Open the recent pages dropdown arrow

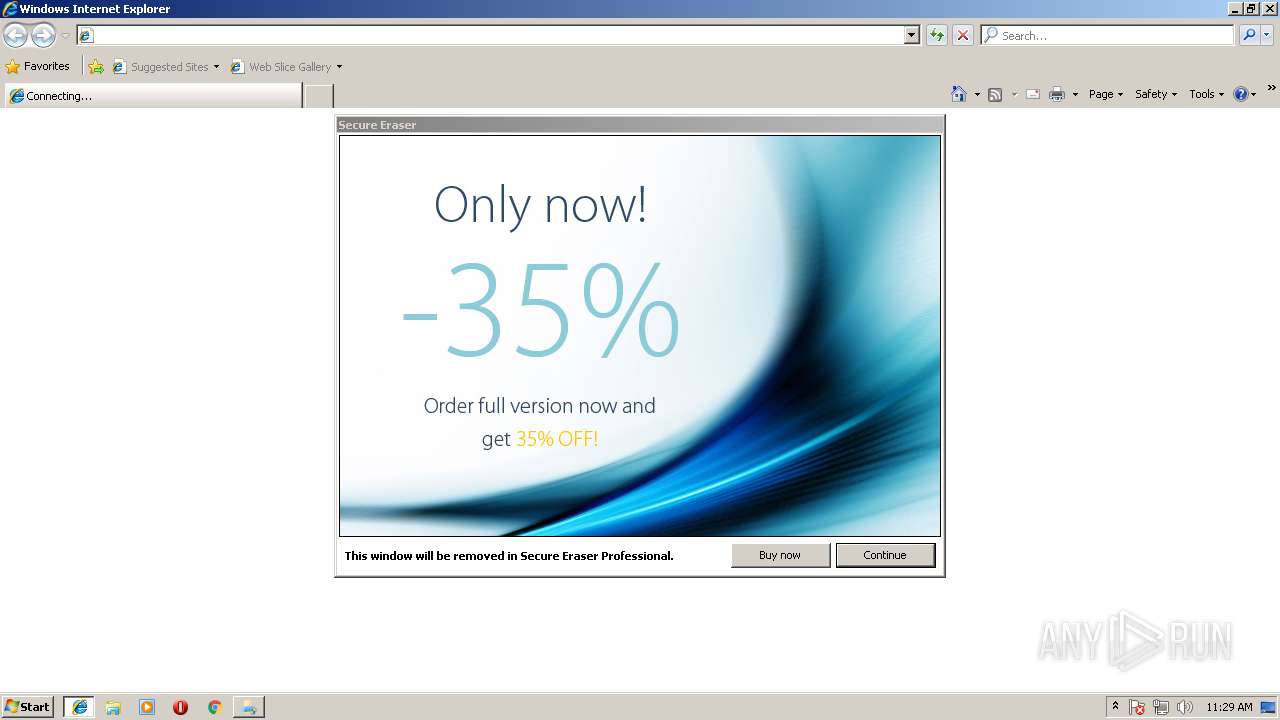point(65,36)
